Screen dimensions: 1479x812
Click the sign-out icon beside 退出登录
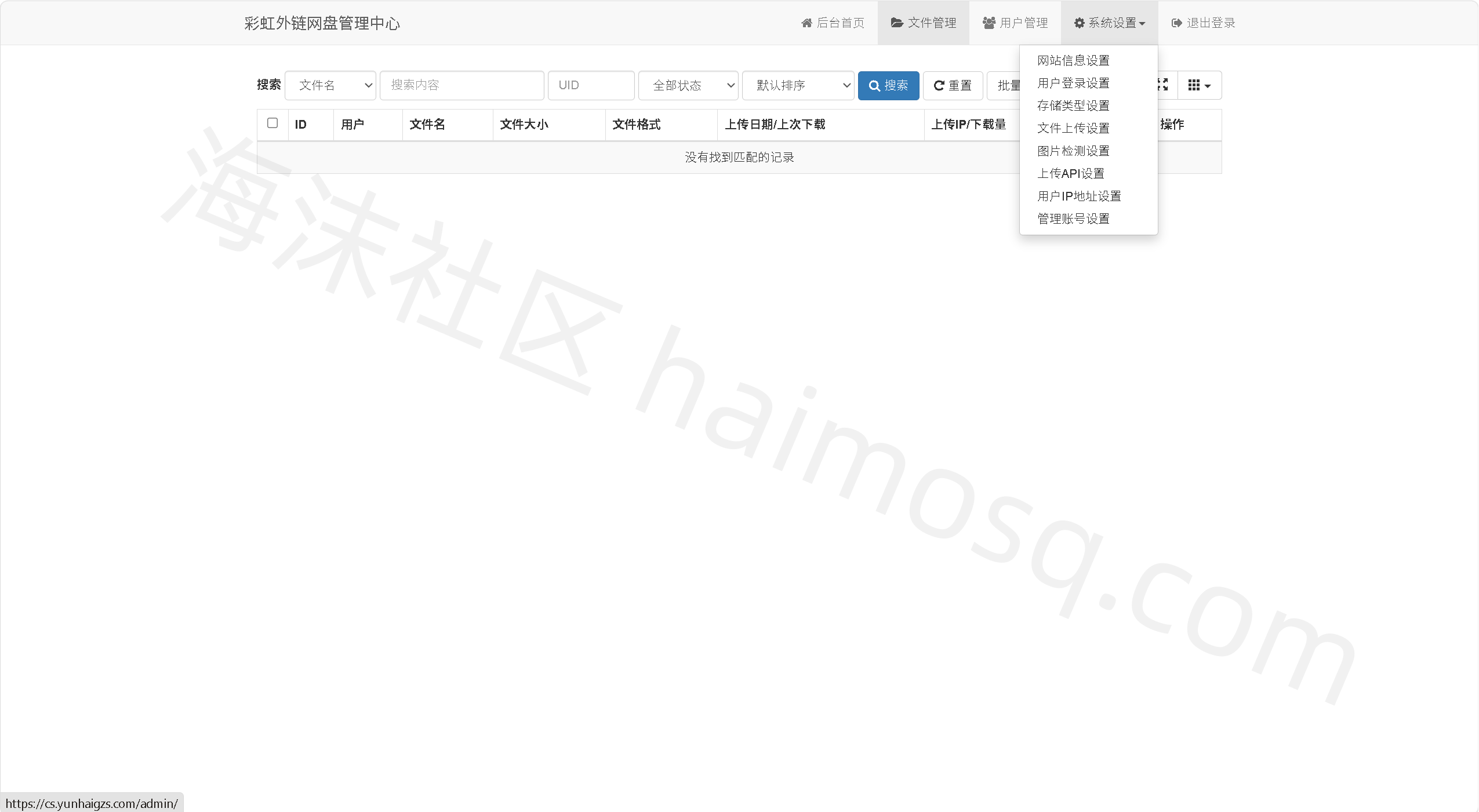(x=1176, y=23)
